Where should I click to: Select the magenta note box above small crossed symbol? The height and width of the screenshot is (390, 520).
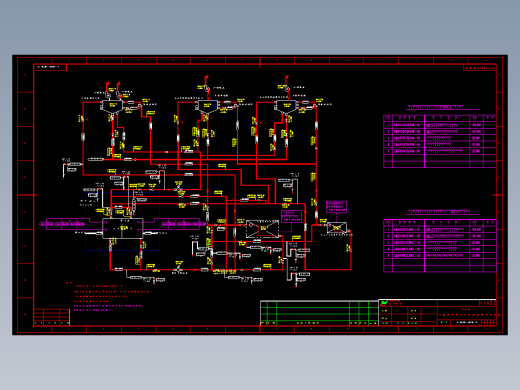(x=336, y=207)
